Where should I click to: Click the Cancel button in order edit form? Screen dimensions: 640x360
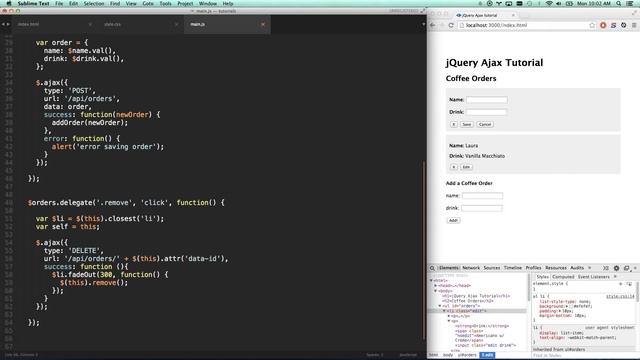pyautogui.click(x=485, y=124)
